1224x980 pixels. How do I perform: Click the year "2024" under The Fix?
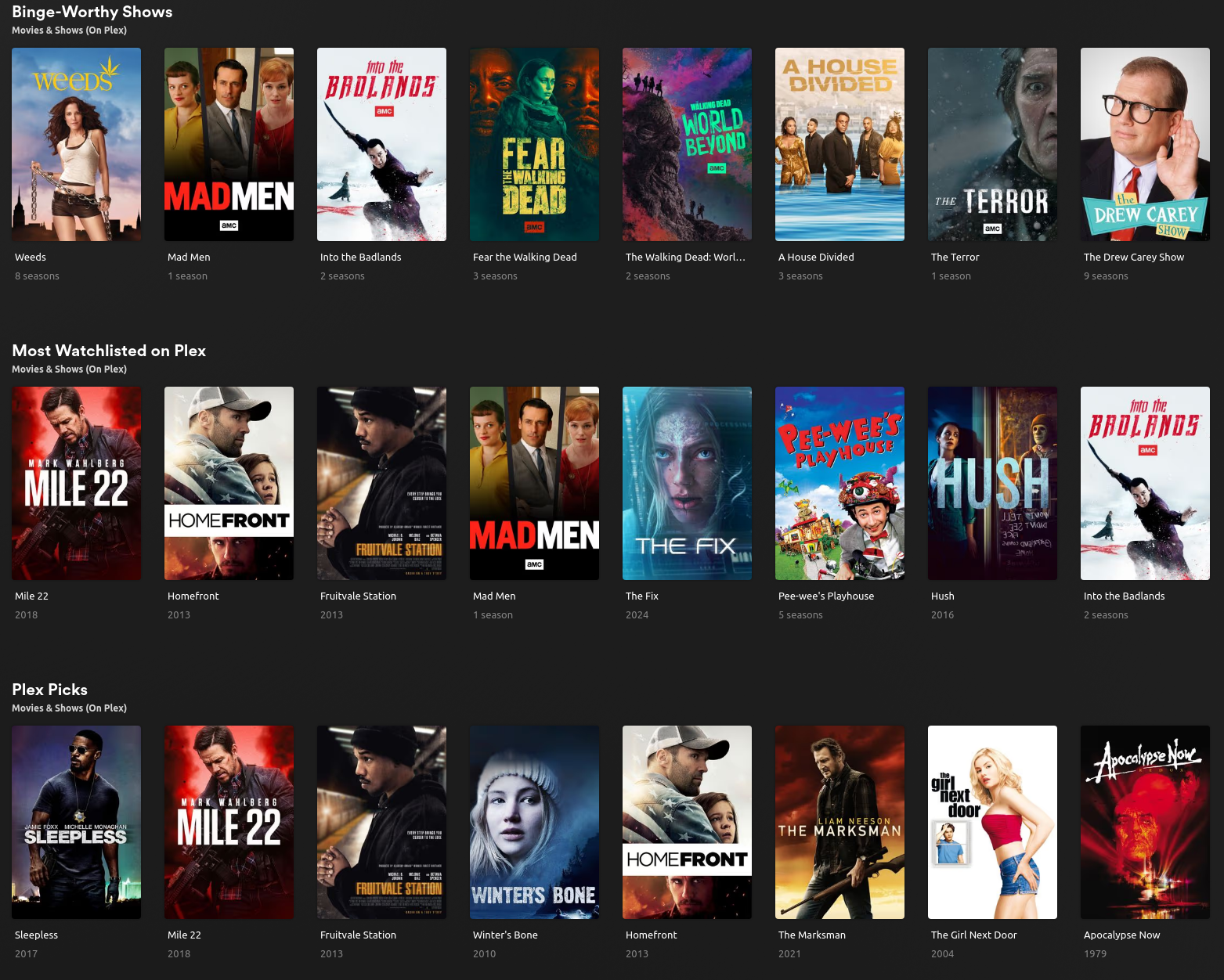click(637, 615)
